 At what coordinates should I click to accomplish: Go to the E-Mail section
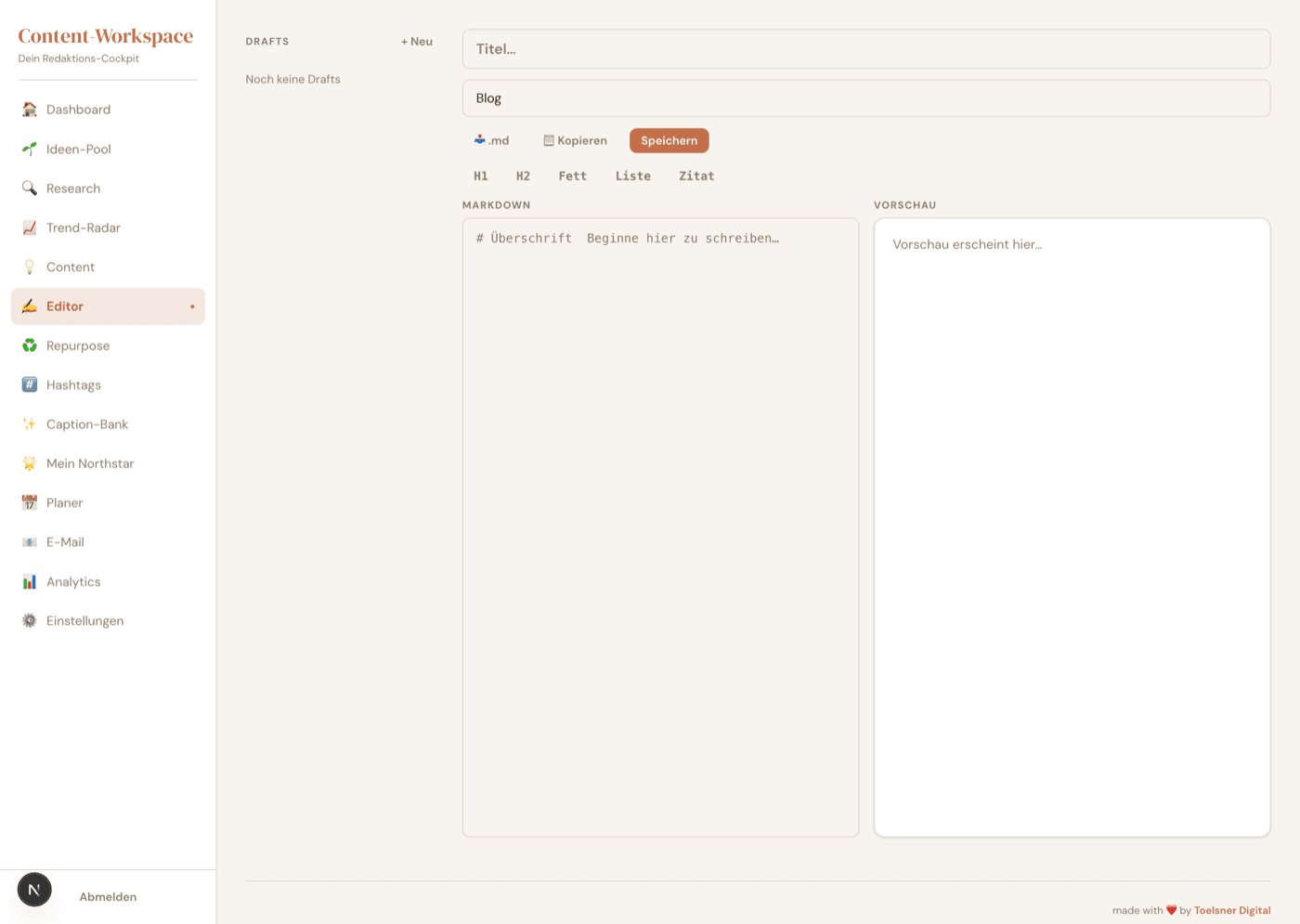(108, 542)
